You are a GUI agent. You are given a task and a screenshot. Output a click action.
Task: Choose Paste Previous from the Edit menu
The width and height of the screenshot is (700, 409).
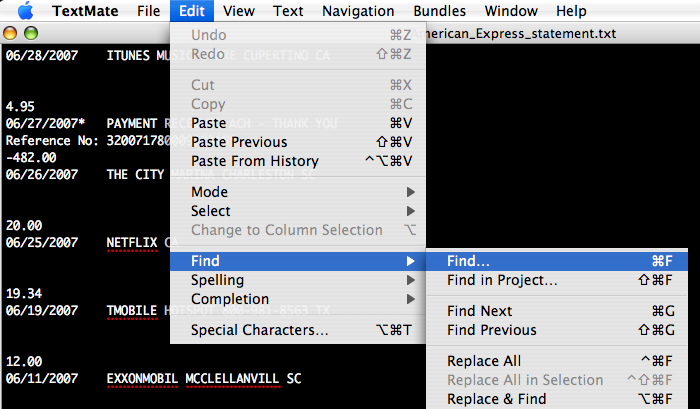[x=298, y=142]
